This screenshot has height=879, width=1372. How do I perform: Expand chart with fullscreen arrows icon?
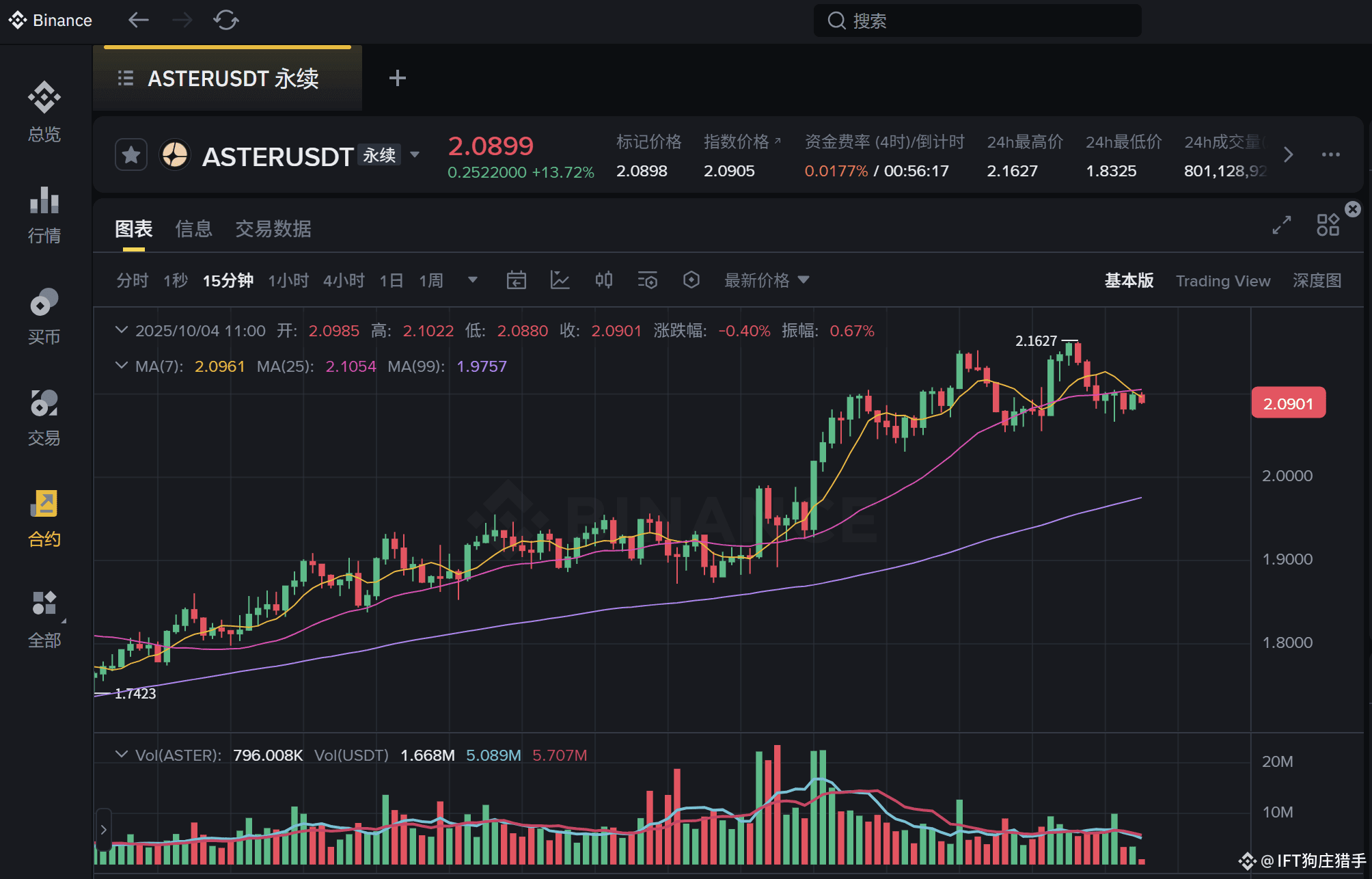1281,225
